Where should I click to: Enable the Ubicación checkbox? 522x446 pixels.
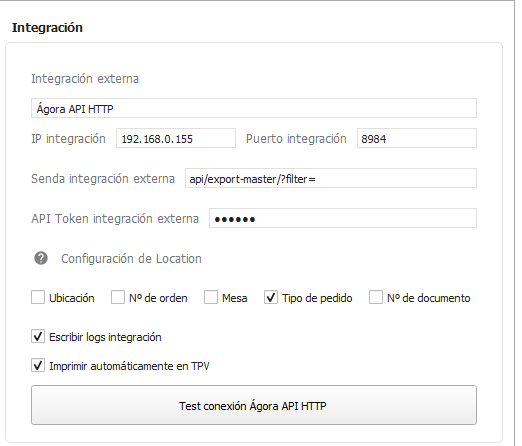38,297
